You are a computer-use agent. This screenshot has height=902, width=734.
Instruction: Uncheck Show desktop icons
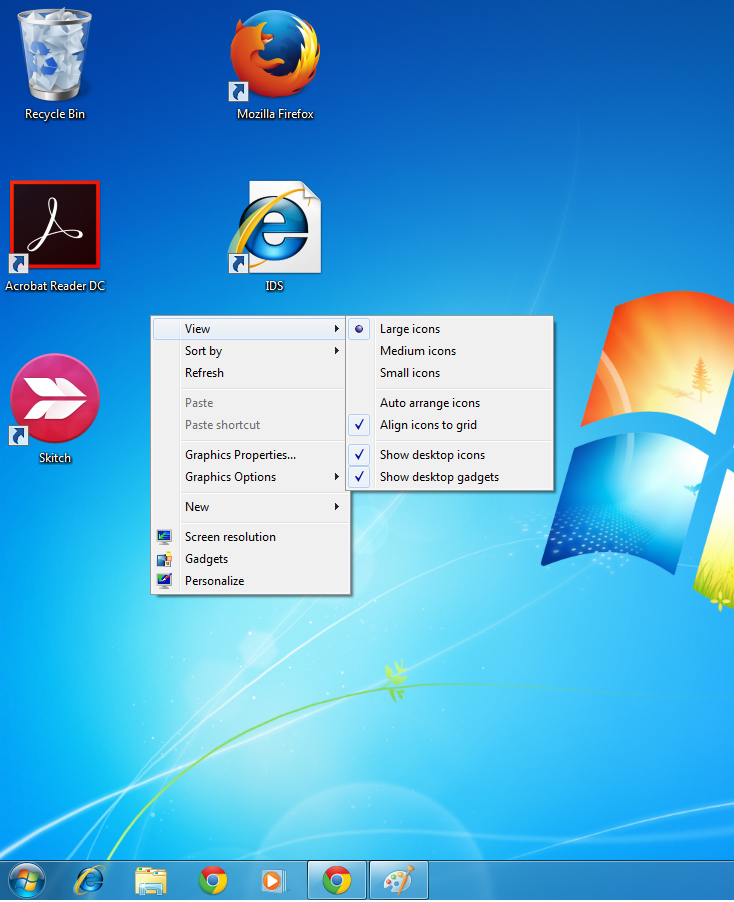[449, 454]
